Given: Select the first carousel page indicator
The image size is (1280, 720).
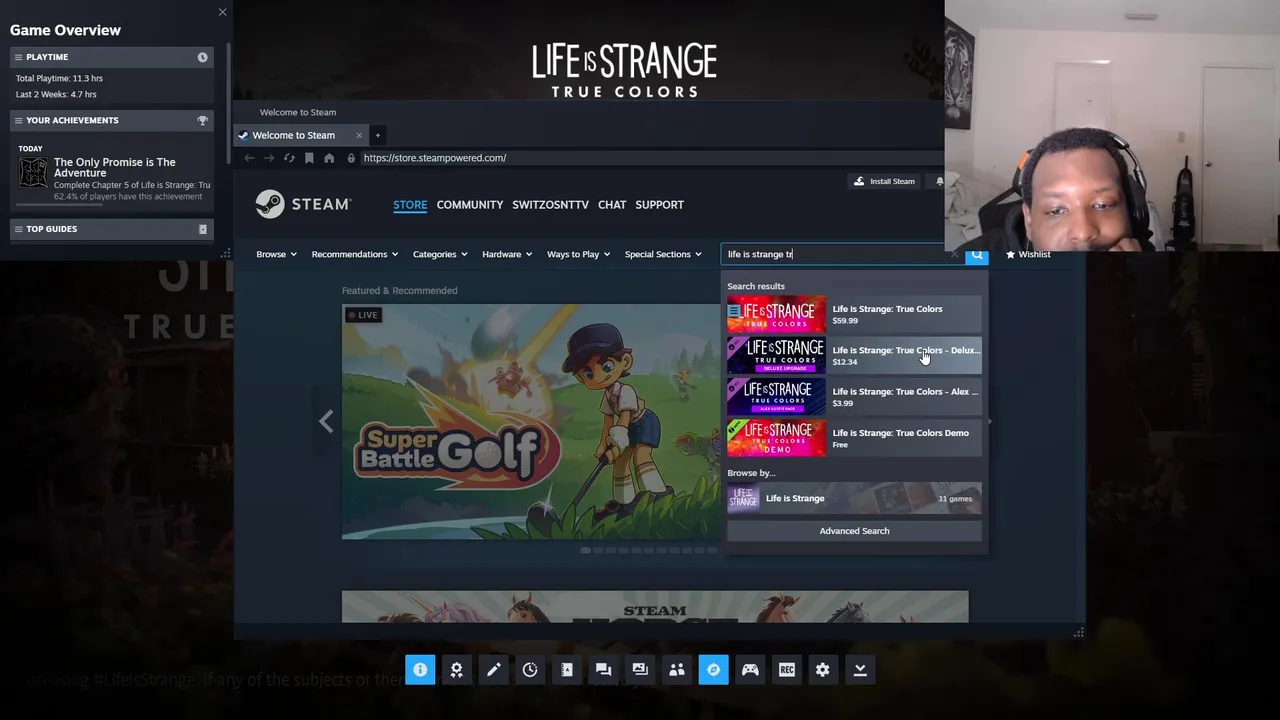Looking at the screenshot, I should click(x=586, y=550).
